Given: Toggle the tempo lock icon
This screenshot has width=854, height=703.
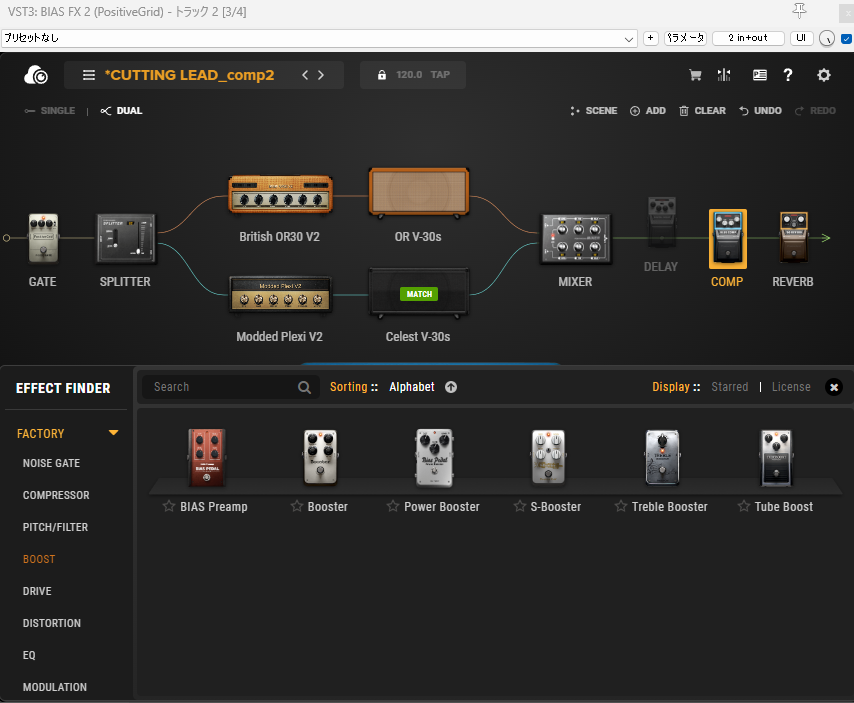Looking at the screenshot, I should tap(380, 75).
